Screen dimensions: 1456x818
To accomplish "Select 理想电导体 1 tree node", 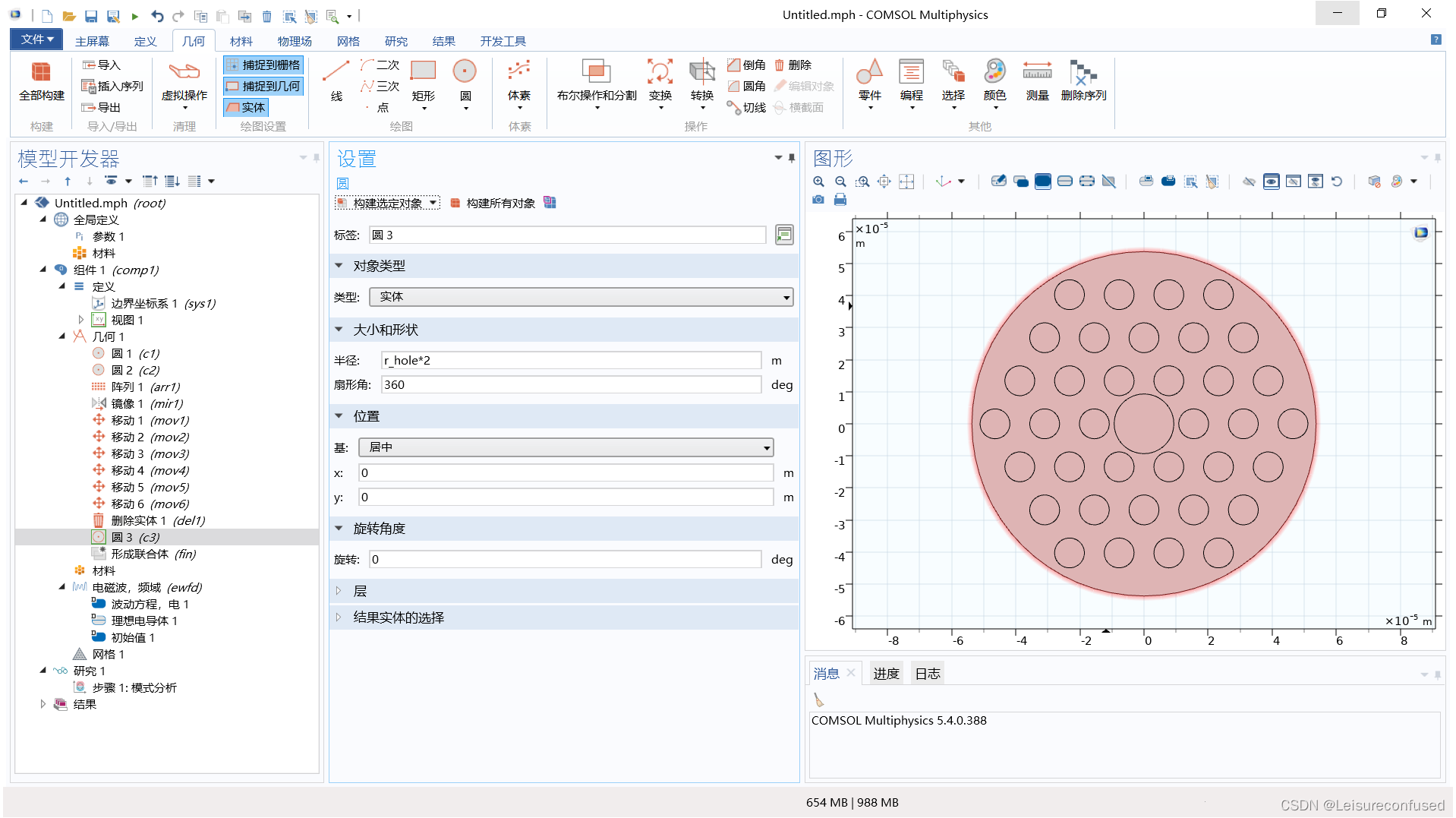I will tap(134, 621).
